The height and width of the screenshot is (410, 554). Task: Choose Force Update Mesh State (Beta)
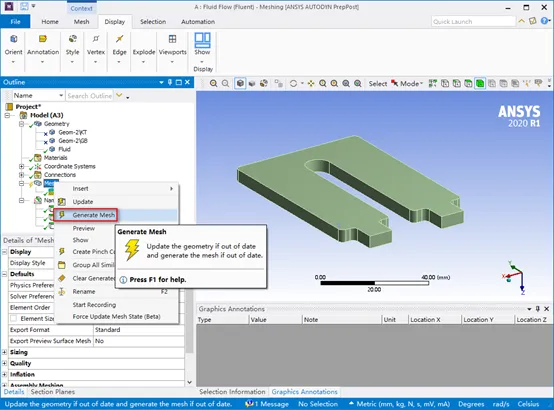coord(117,317)
